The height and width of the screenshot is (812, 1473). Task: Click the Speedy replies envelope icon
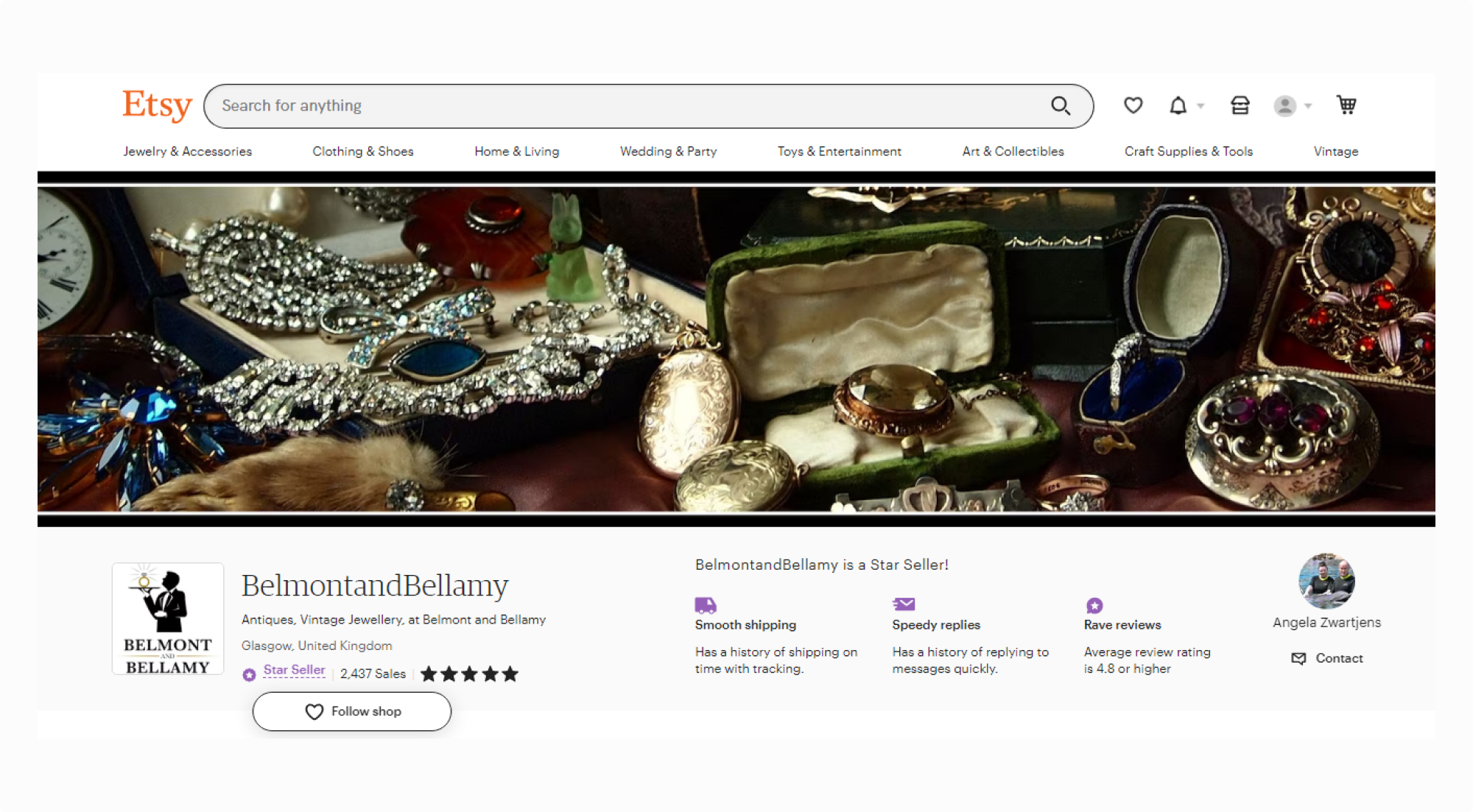903,604
